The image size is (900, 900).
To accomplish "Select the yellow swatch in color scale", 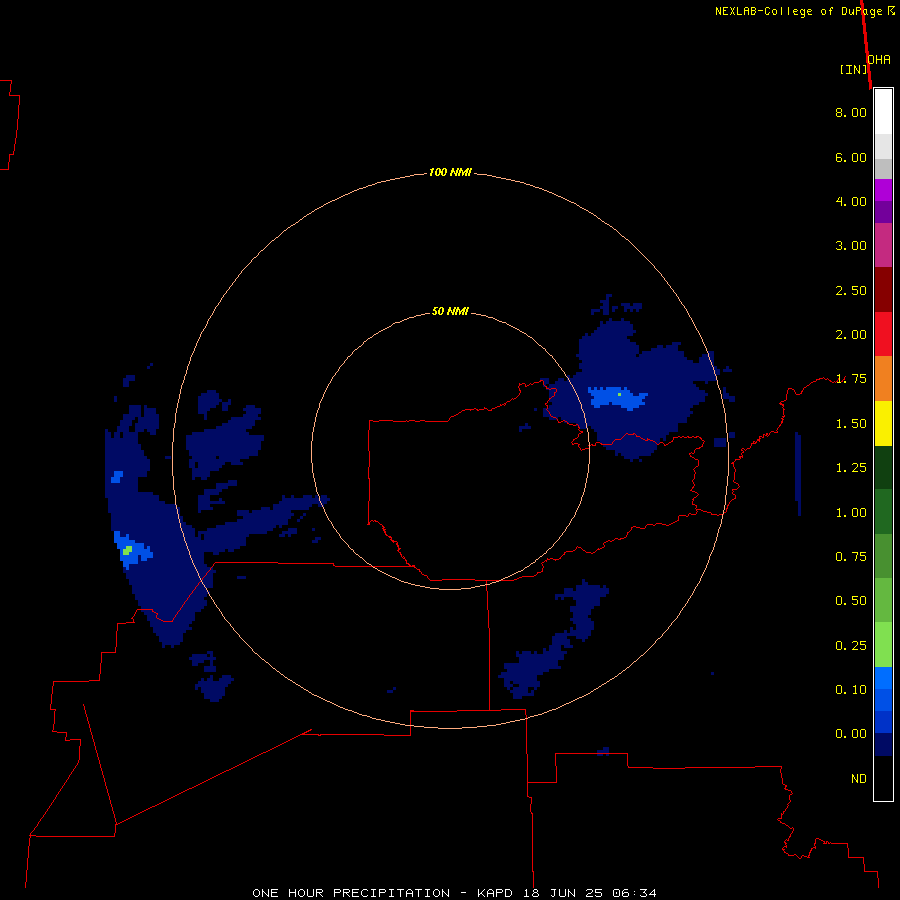I will [x=883, y=423].
